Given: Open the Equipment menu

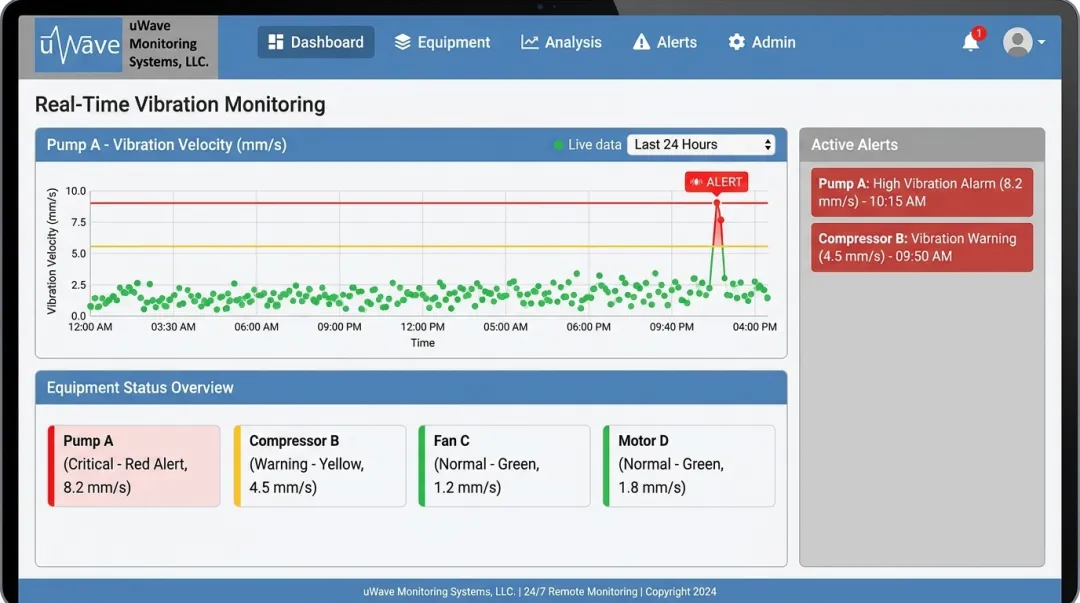Looking at the screenshot, I should click(x=442, y=42).
